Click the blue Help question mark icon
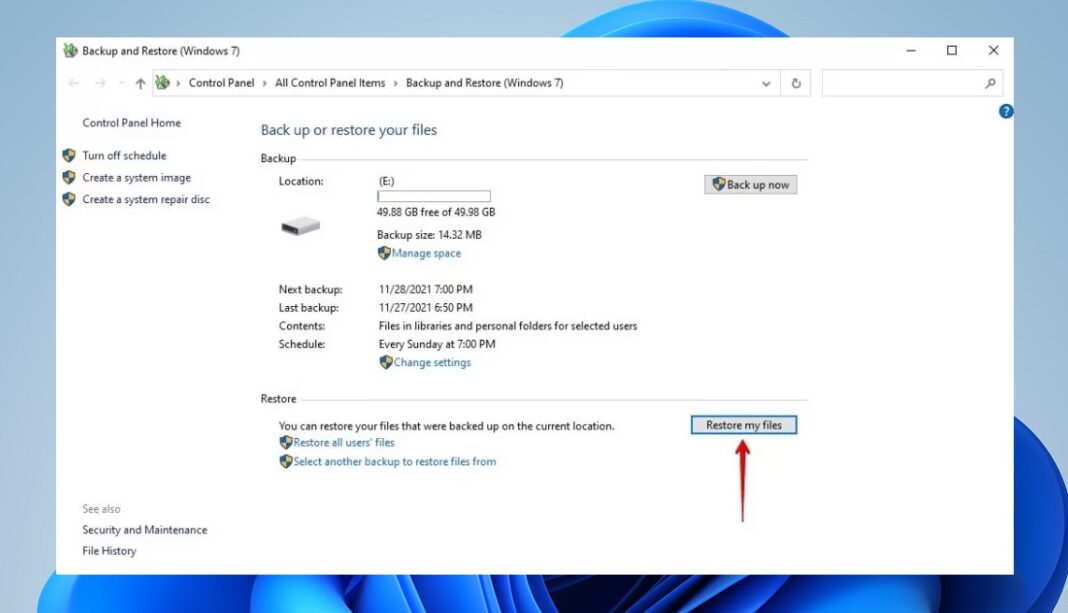 pos(1005,112)
